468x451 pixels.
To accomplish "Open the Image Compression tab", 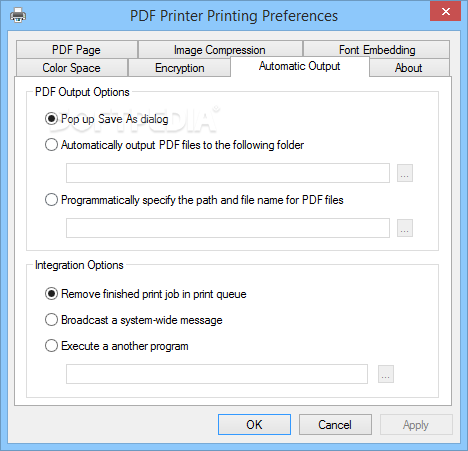I will pos(220,50).
